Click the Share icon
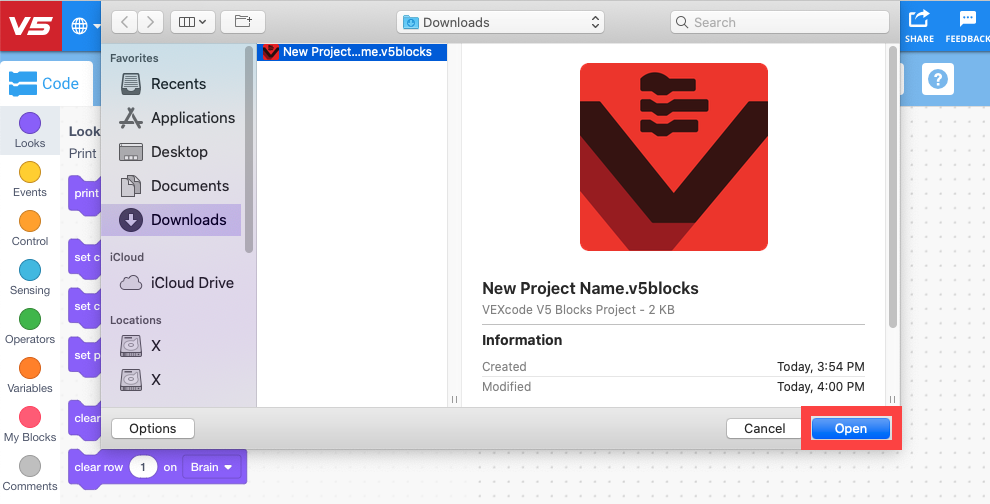 pyautogui.click(x=919, y=26)
